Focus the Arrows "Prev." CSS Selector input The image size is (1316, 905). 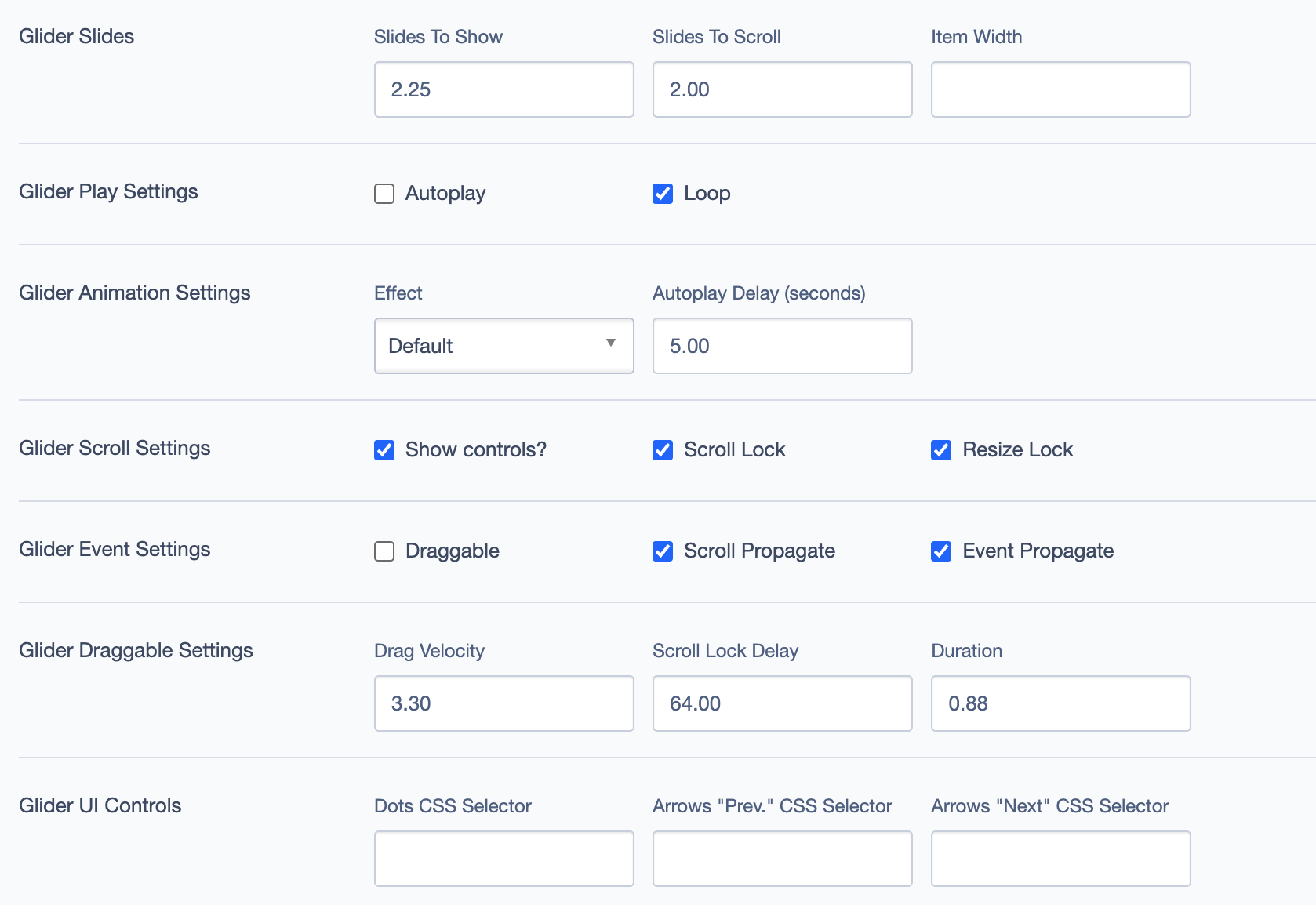782,859
